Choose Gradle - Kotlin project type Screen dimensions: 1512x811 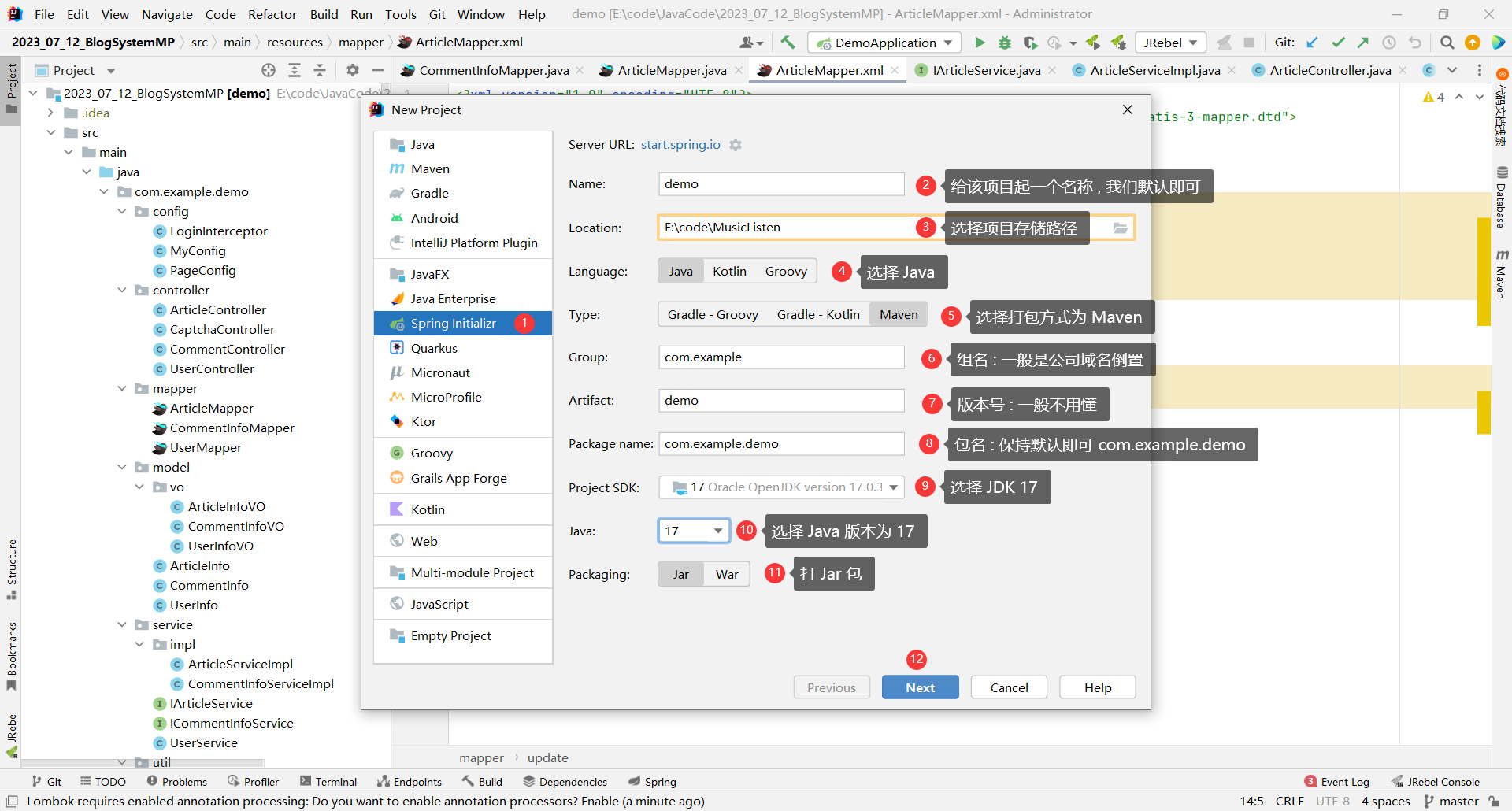click(x=818, y=314)
